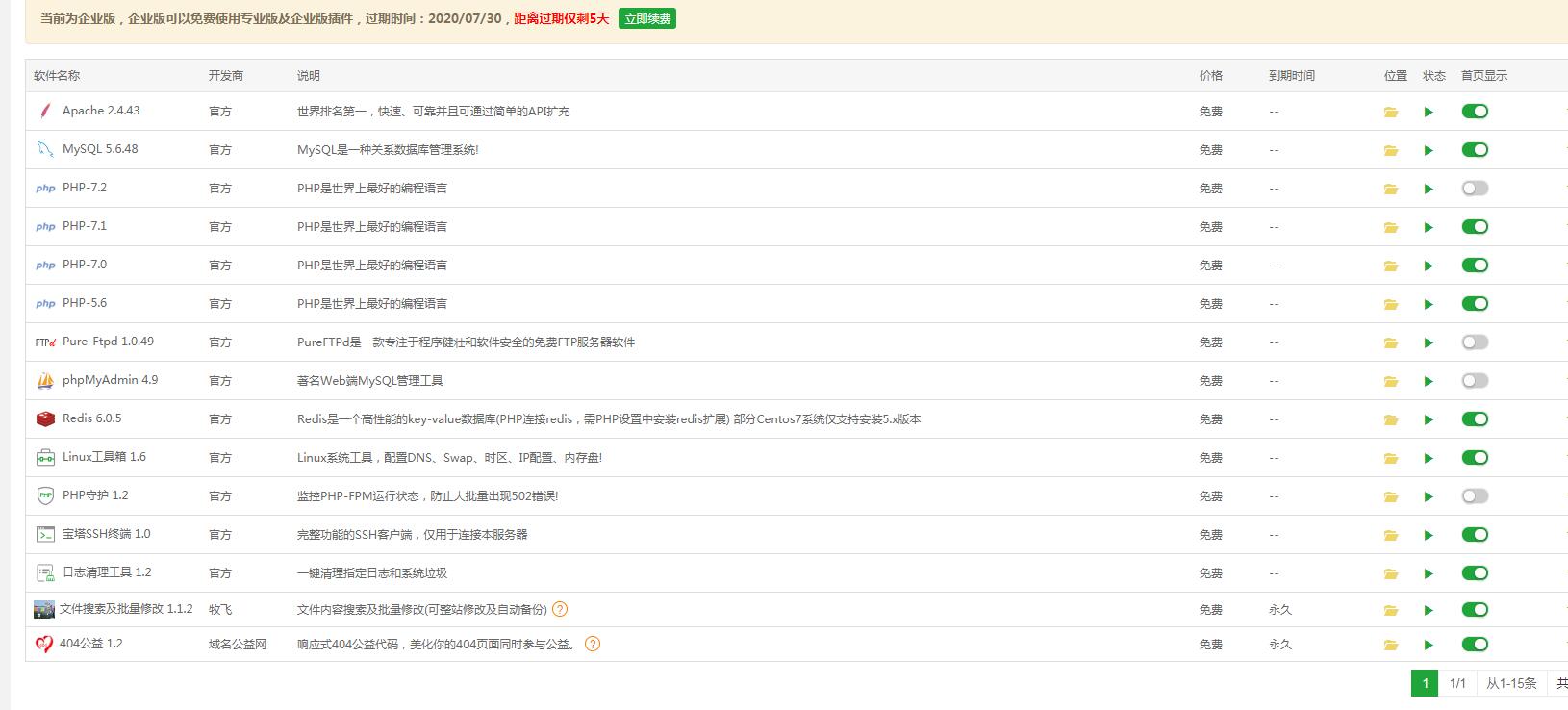This screenshot has height=710, width=1568.
Task: Click the Apache feather icon
Action: (44, 111)
